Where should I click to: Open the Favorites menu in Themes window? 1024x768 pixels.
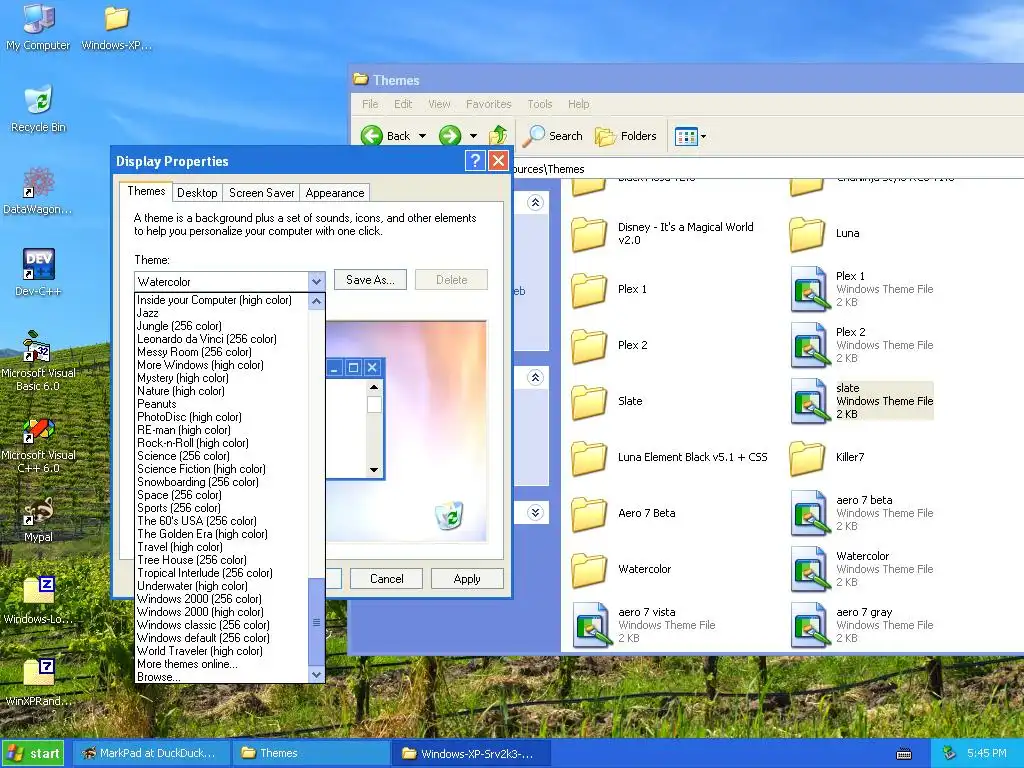(488, 104)
